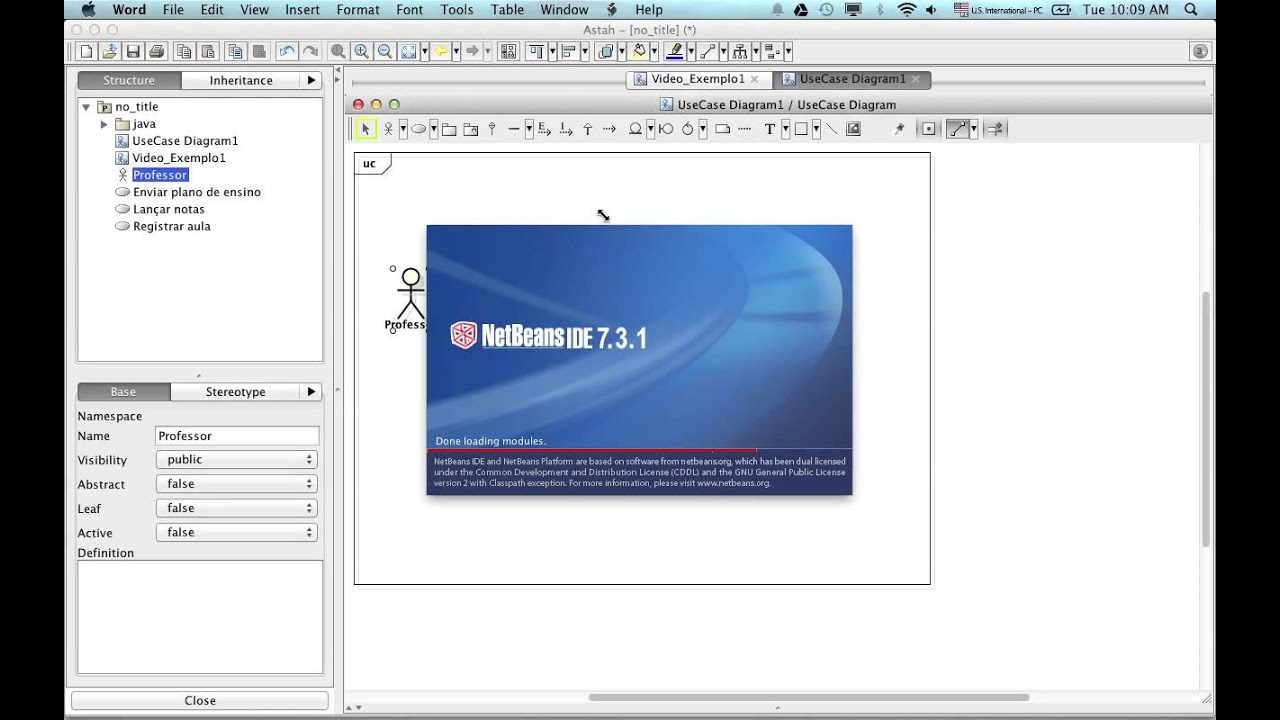
Task: Select the Note tool in the diagram toolbar
Action: 722,129
